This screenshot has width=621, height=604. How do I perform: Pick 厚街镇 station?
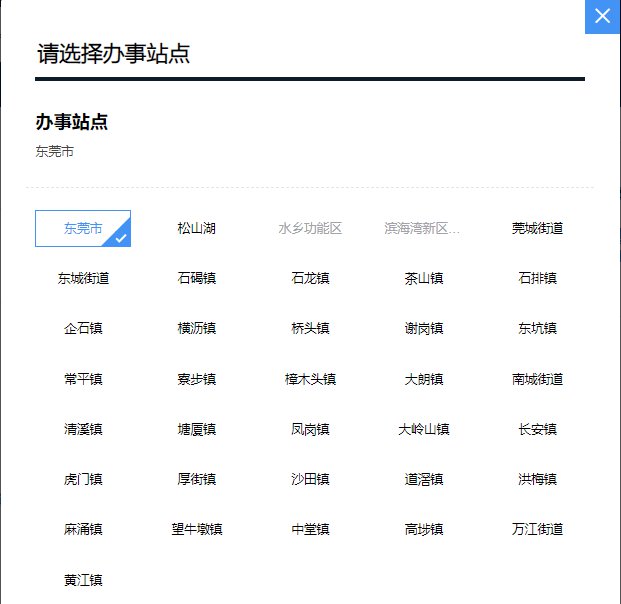(x=196, y=479)
